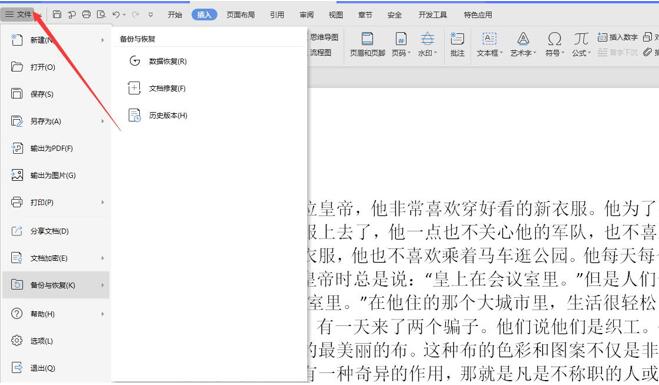Expand the 新建 submenu arrow

102,40
